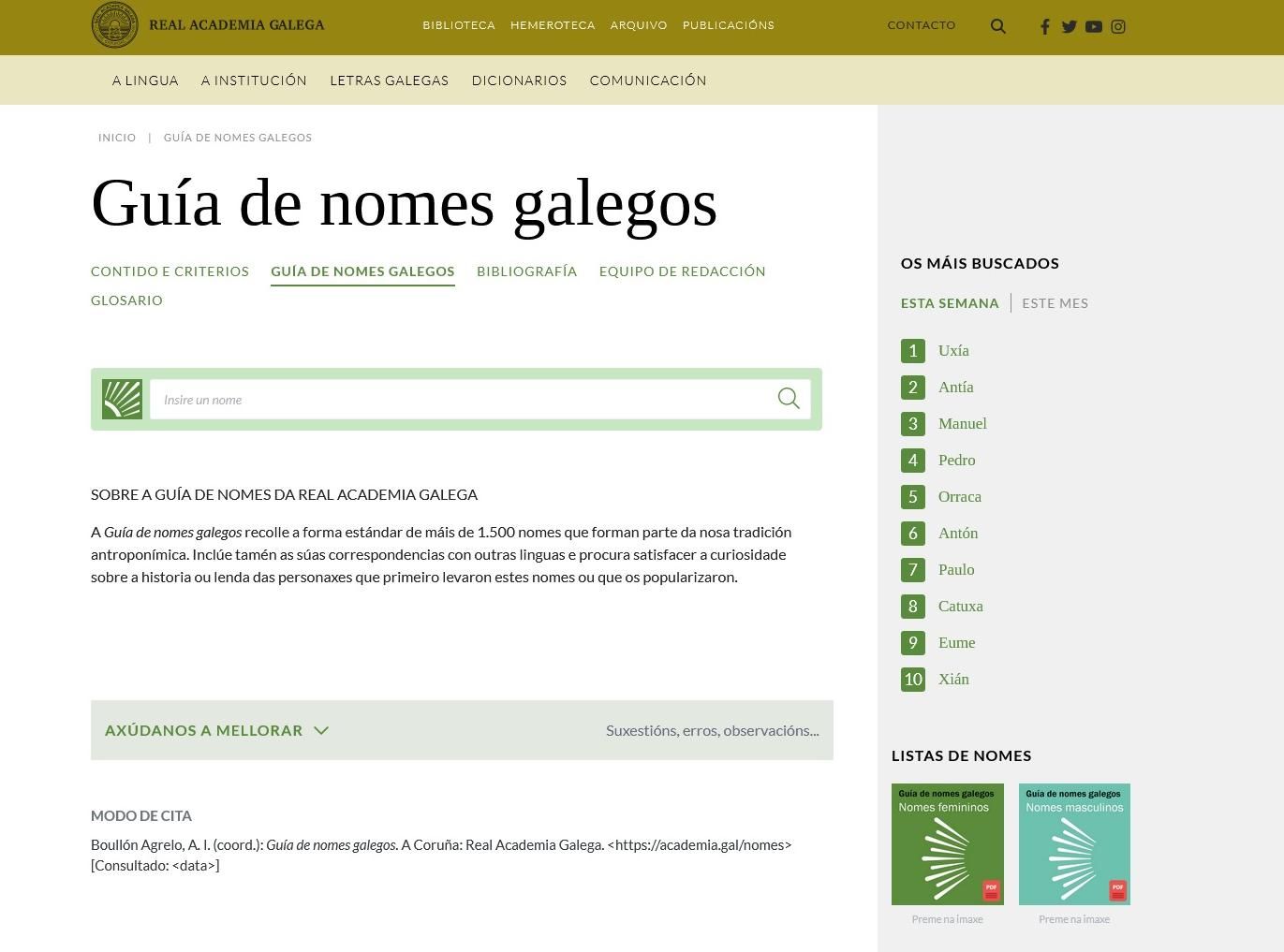Screen dimensions: 1284x952
Task: Open the name Pedro
Action: point(957,461)
